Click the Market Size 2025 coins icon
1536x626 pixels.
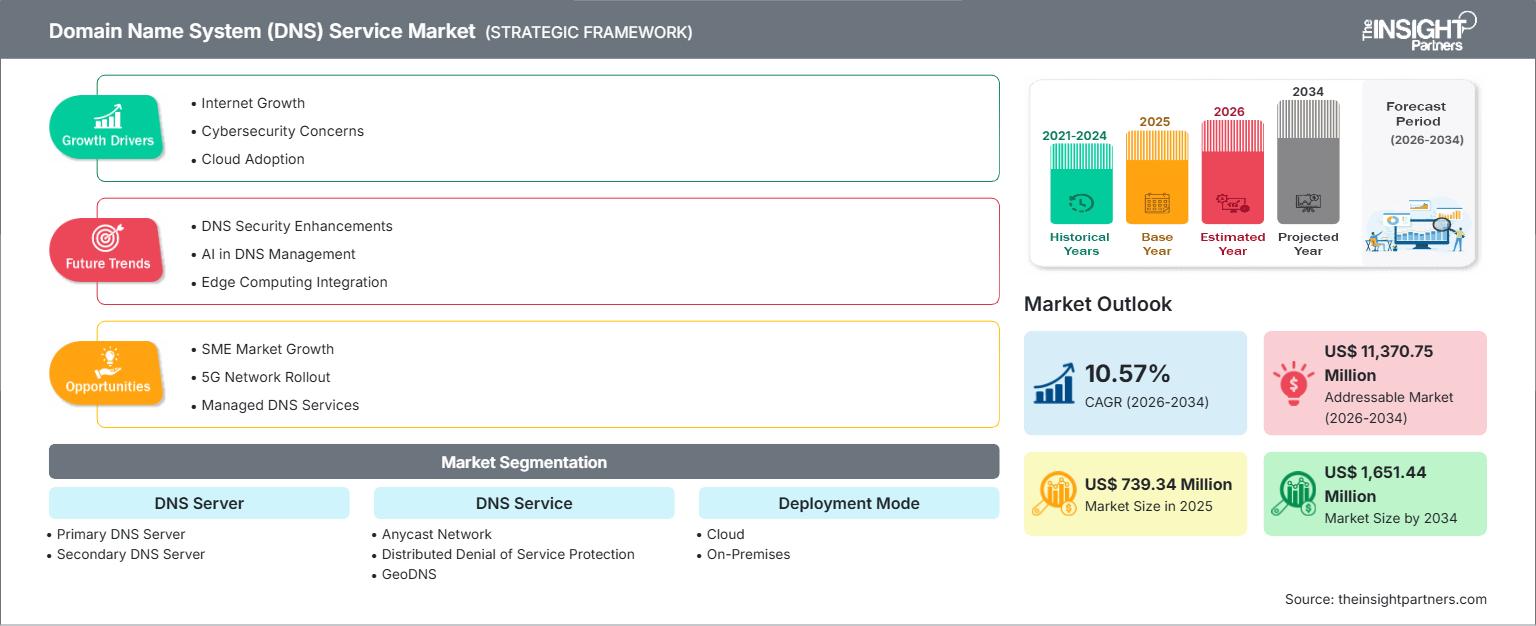[x=1054, y=494]
